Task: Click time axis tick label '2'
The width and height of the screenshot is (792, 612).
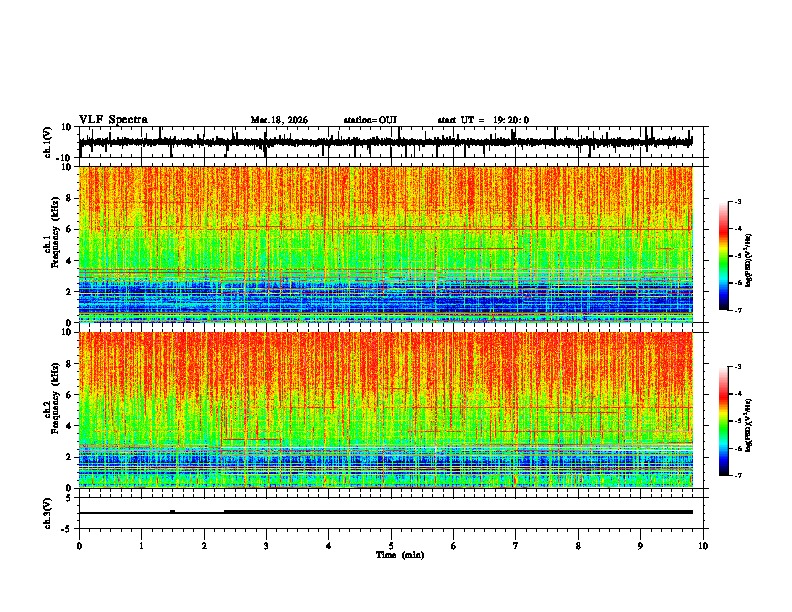Action: coord(204,546)
